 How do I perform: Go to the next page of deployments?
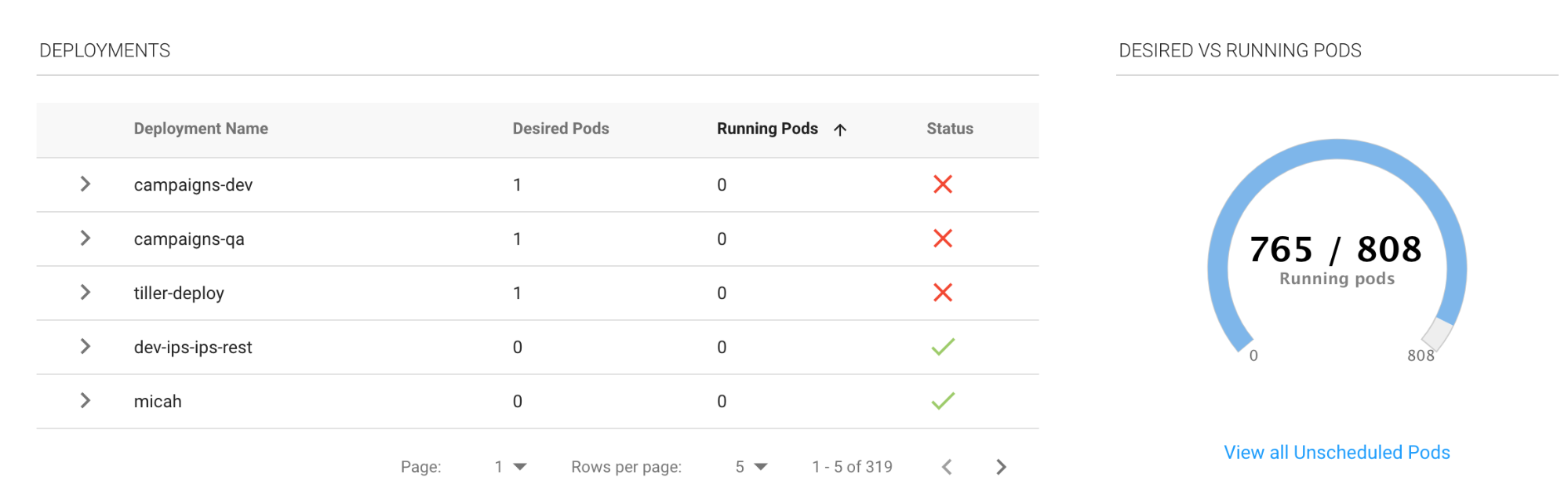coord(1000,467)
